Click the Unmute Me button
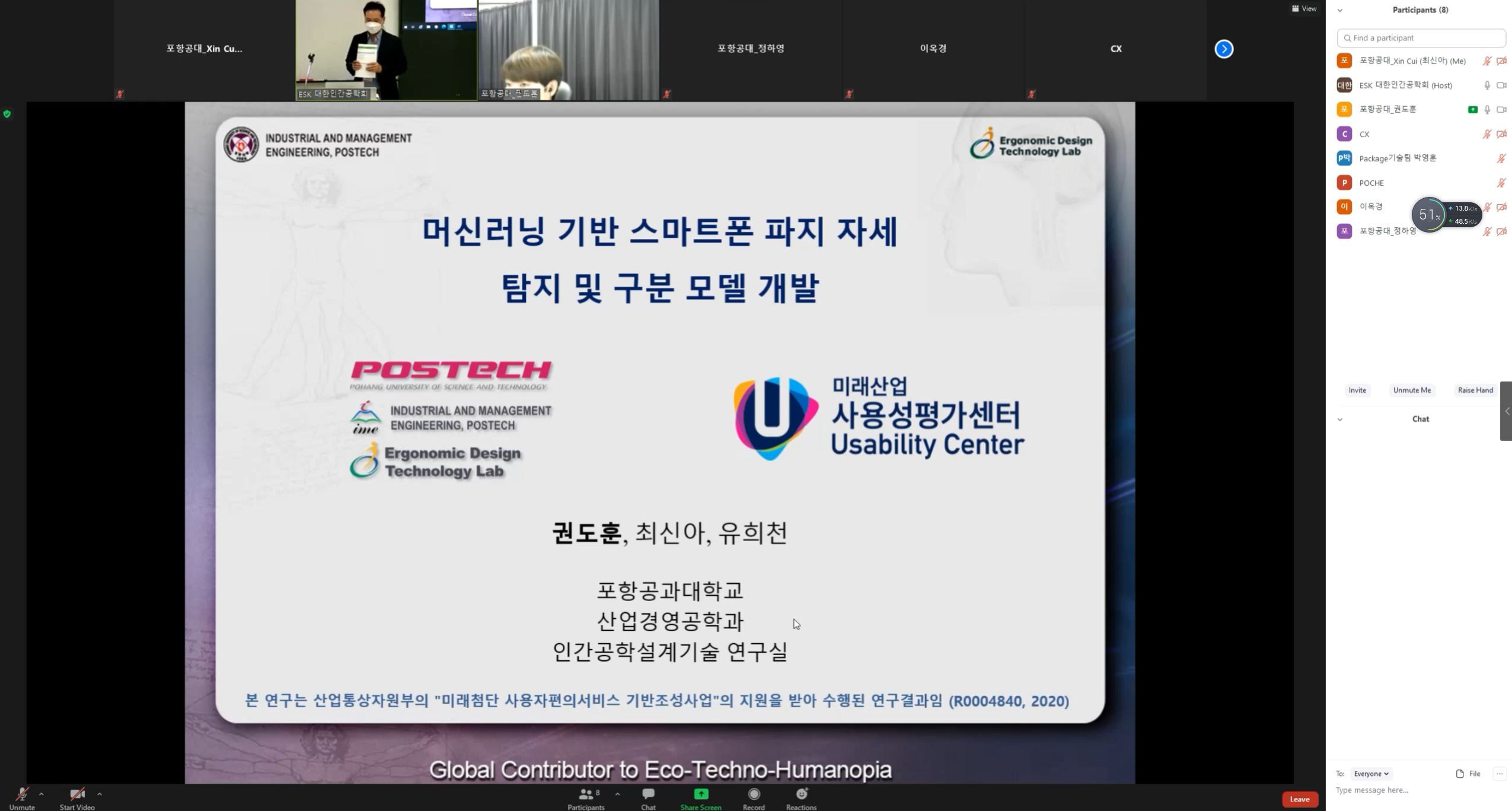Image resolution: width=1512 pixels, height=811 pixels. [x=1412, y=390]
